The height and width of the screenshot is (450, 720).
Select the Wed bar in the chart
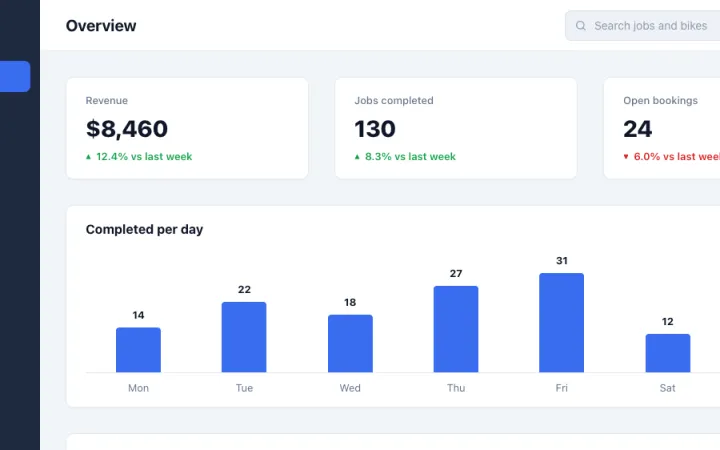(350, 343)
